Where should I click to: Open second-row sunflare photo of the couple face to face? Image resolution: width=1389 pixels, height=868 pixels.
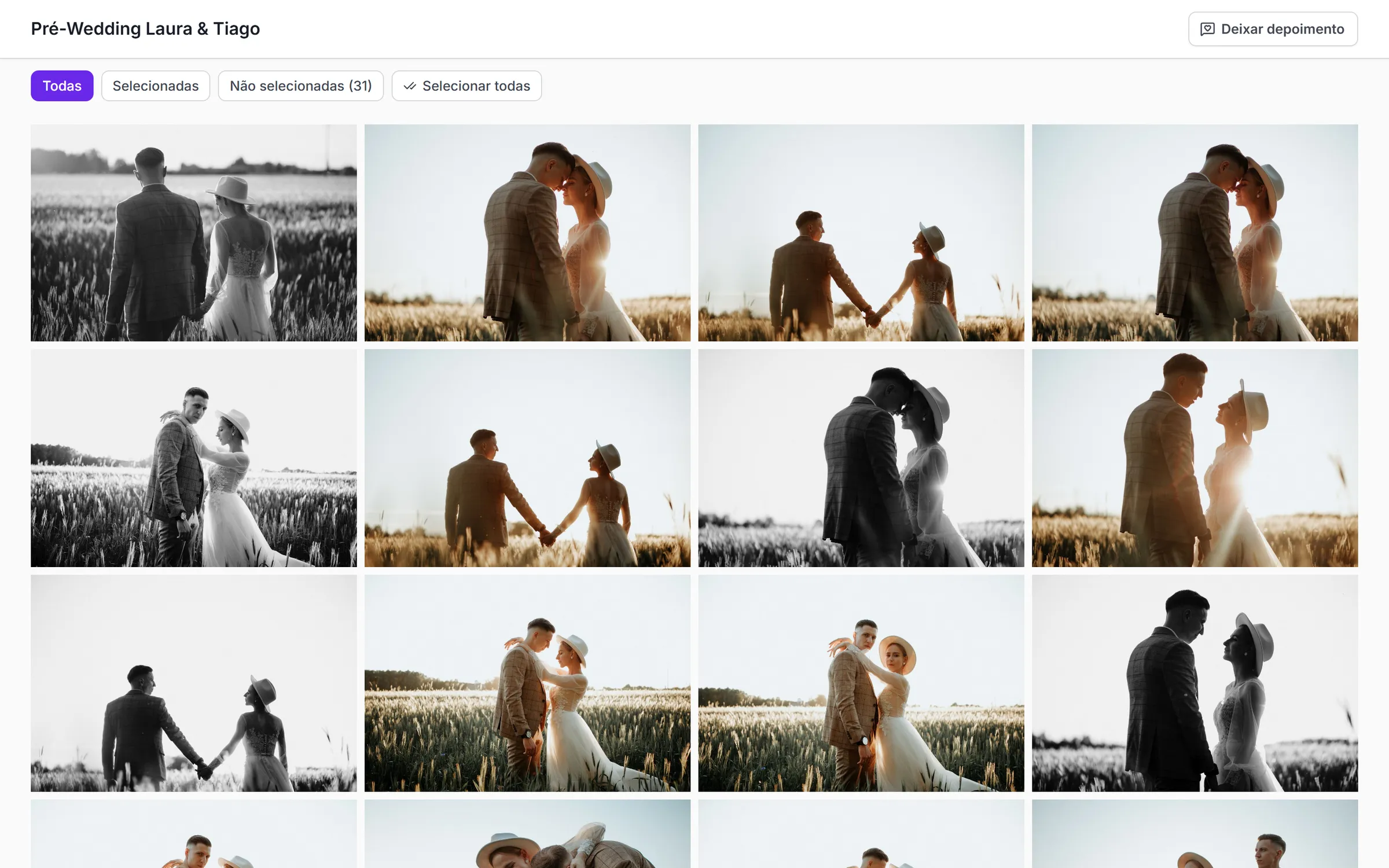pos(1195,458)
